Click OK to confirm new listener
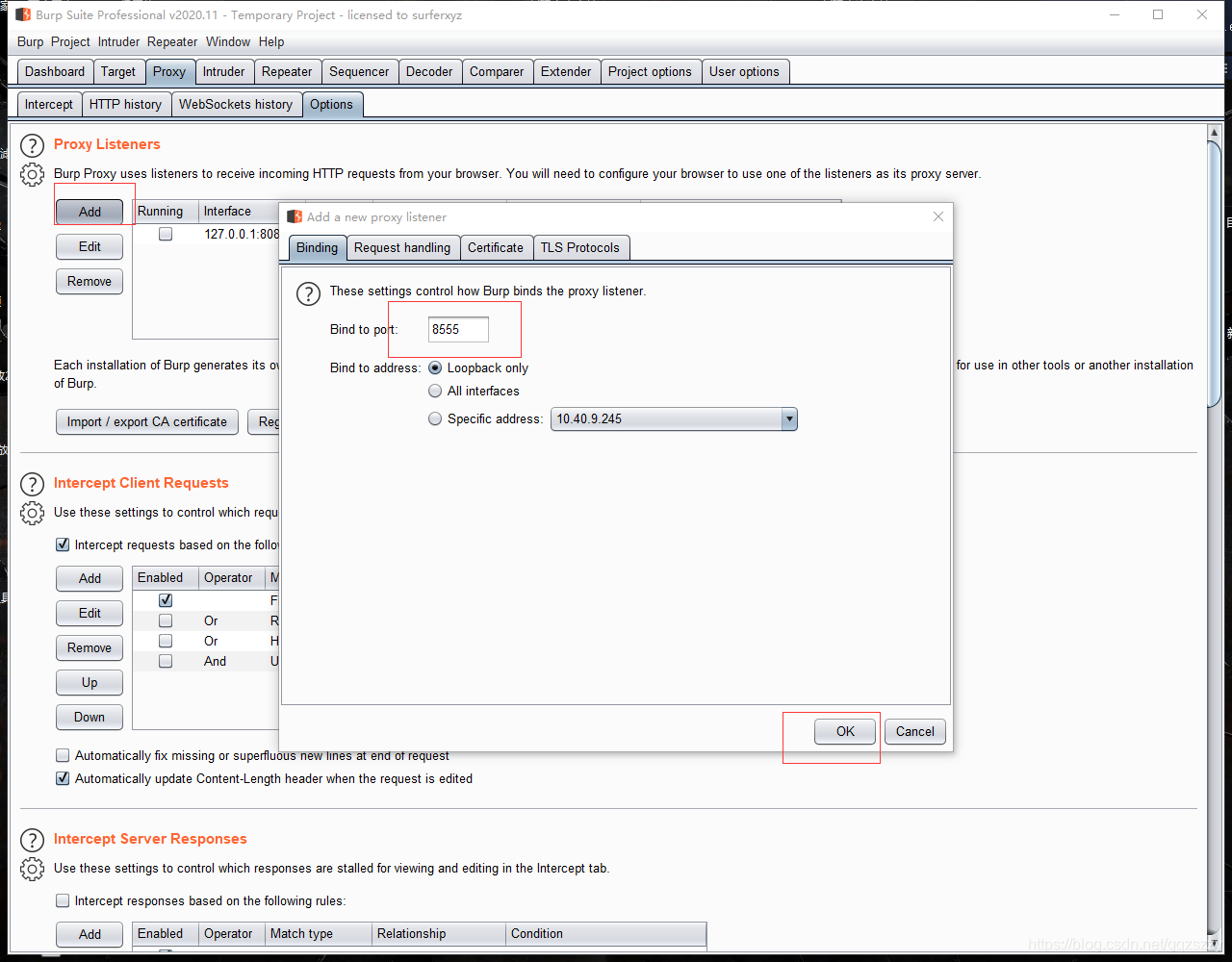 click(845, 731)
